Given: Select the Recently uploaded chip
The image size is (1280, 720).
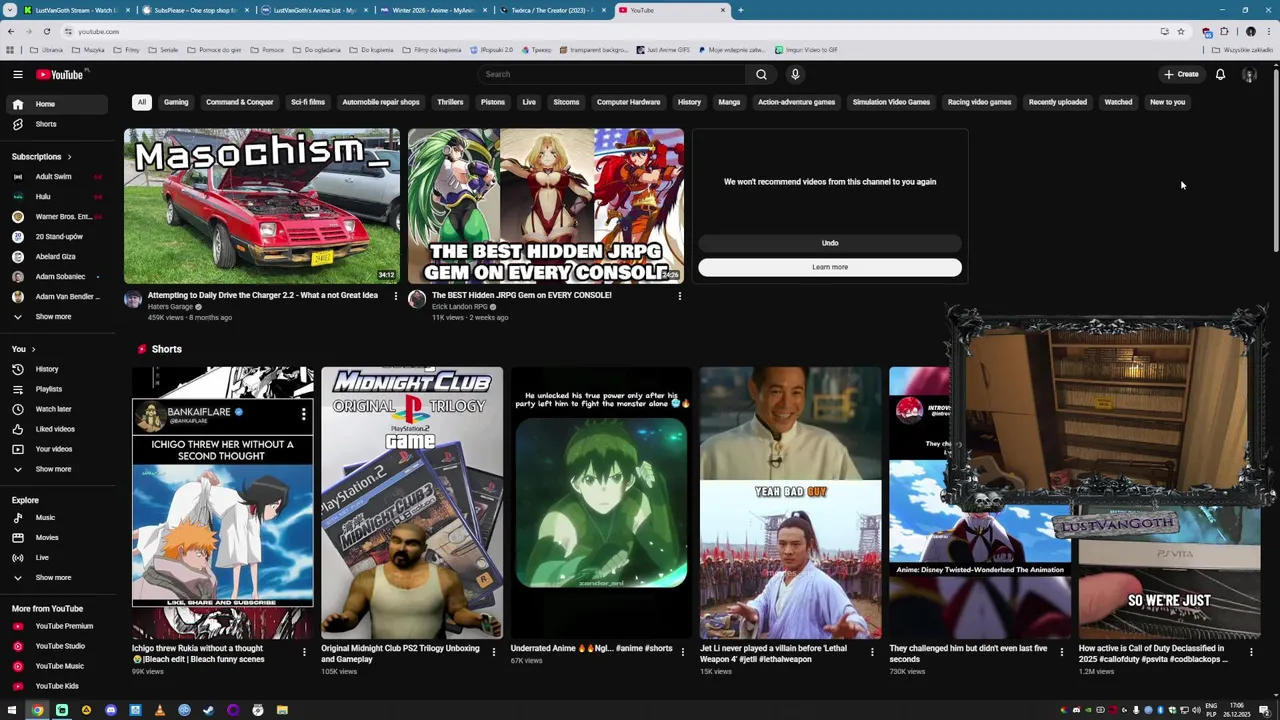Looking at the screenshot, I should (x=1058, y=102).
